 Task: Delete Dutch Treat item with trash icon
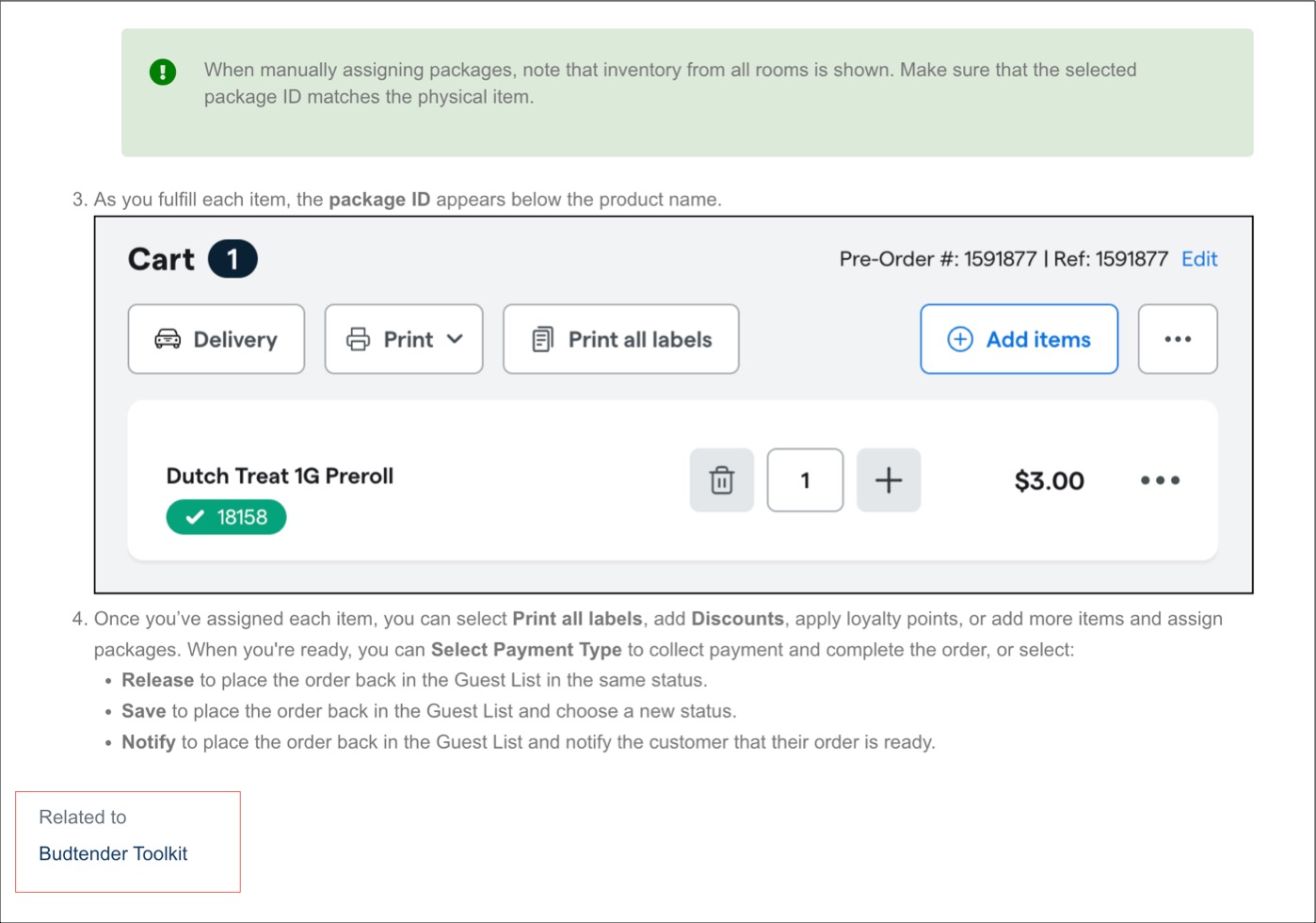(x=722, y=480)
